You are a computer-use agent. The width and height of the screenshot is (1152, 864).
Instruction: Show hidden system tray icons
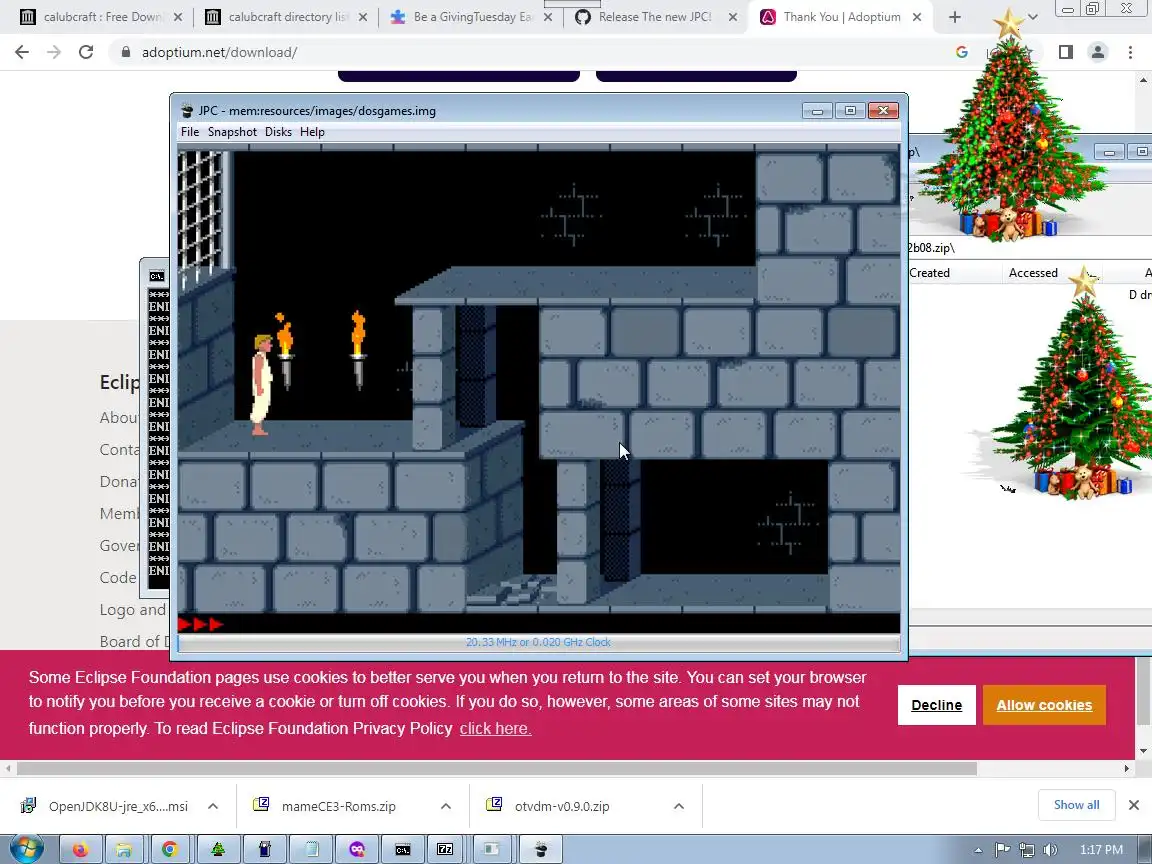(978, 850)
